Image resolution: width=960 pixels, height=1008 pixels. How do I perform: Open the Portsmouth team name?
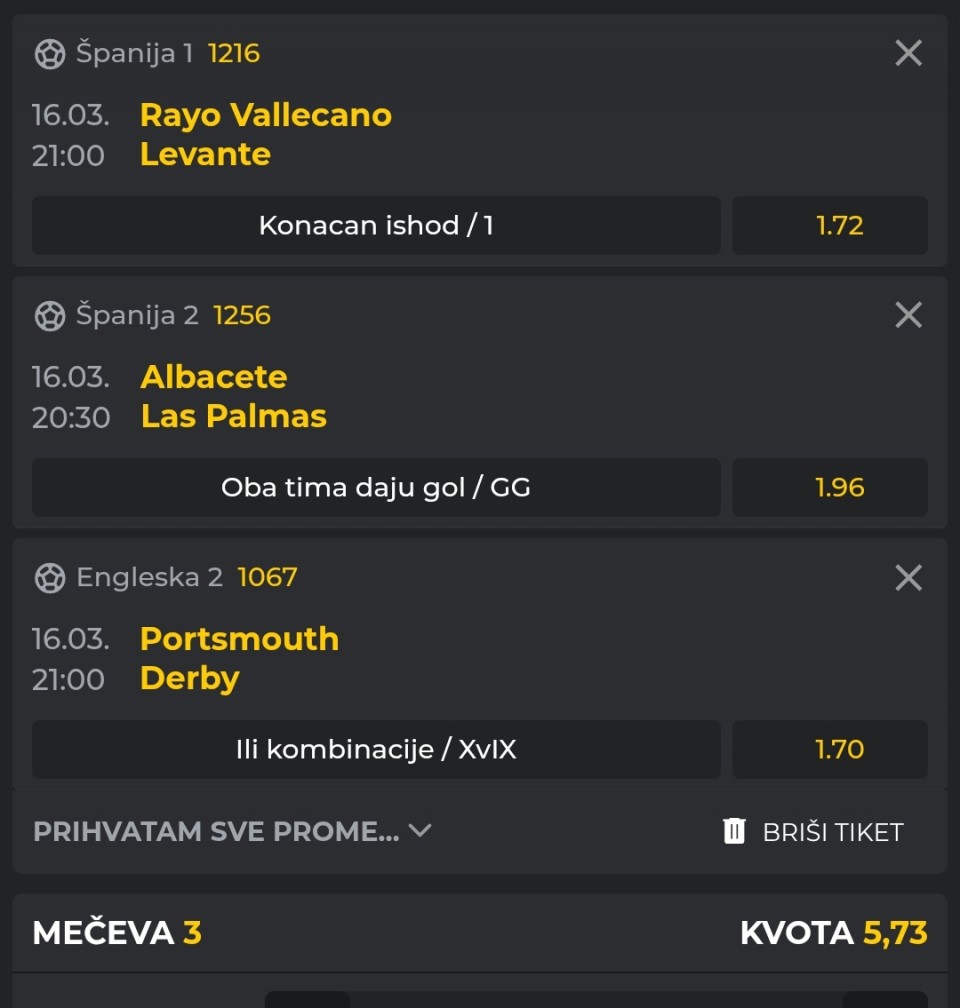coord(240,638)
